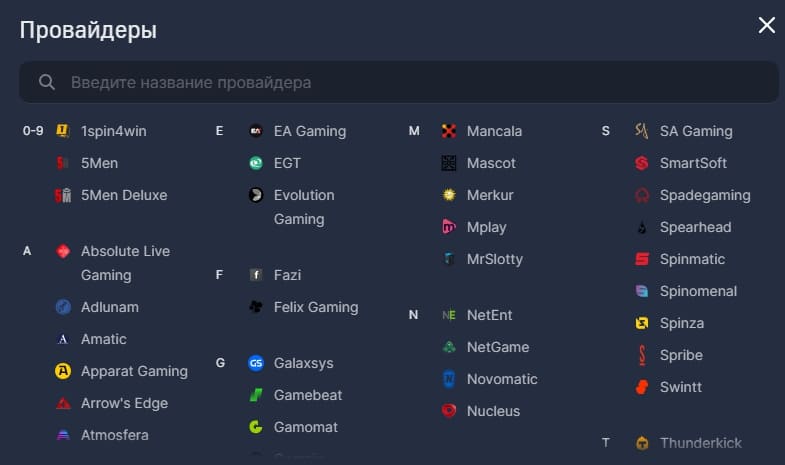Click the Thunderkick helmet icon
This screenshot has width=785, height=465.
tap(642, 443)
